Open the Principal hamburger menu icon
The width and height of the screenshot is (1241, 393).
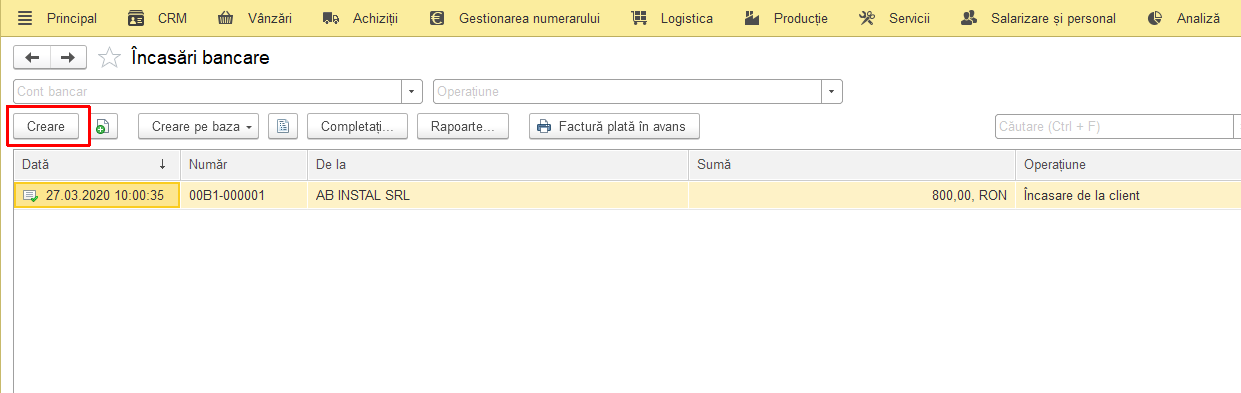pos(25,18)
